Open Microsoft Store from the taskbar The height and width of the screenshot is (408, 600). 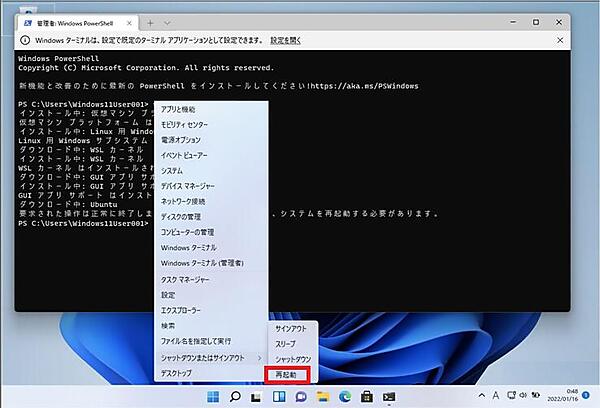[367, 397]
